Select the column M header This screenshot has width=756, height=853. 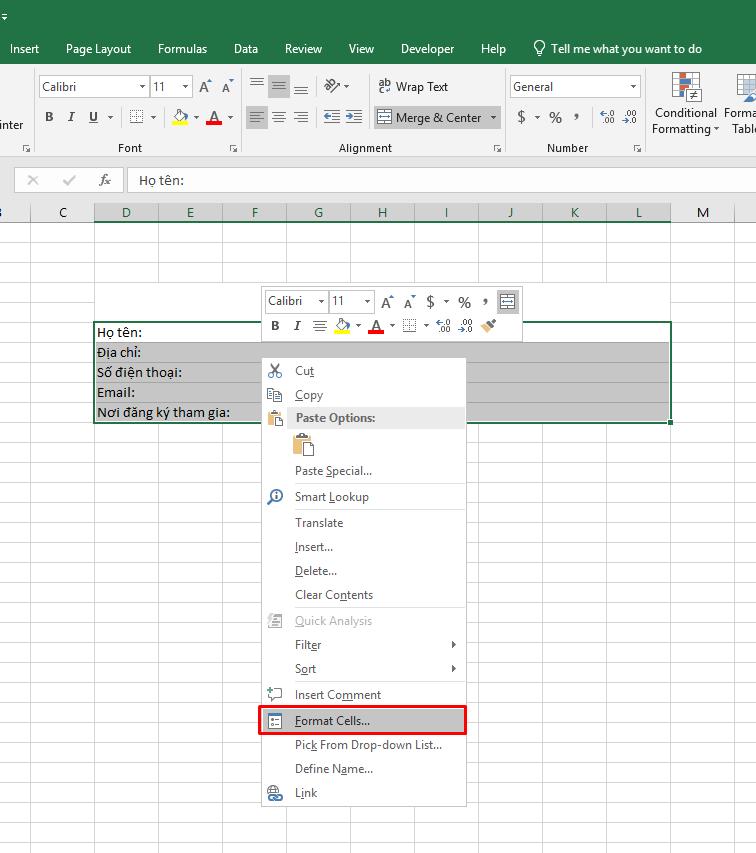coord(703,213)
